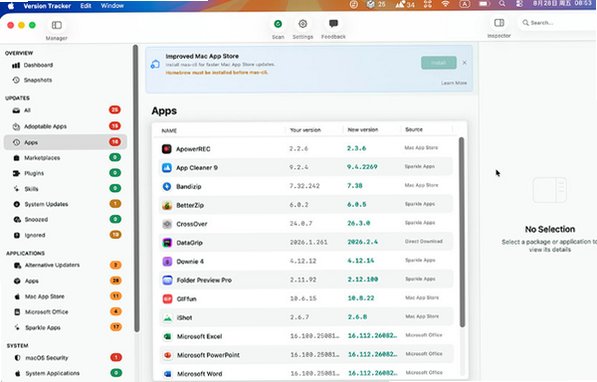Click the Microsoft Excel icon
This screenshot has width=597, height=382.
click(x=167, y=336)
